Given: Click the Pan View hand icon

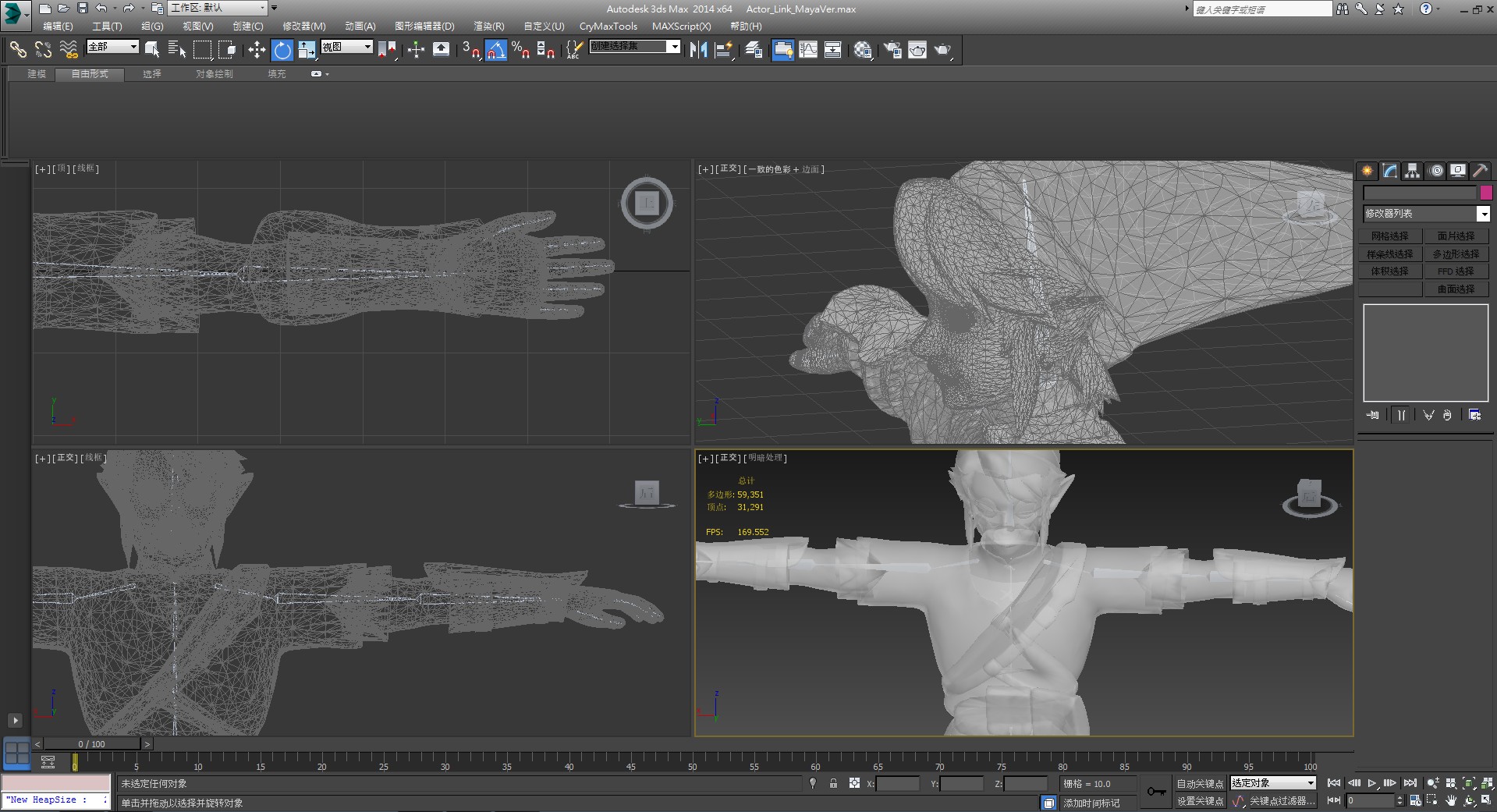Looking at the screenshot, I should 1451,800.
